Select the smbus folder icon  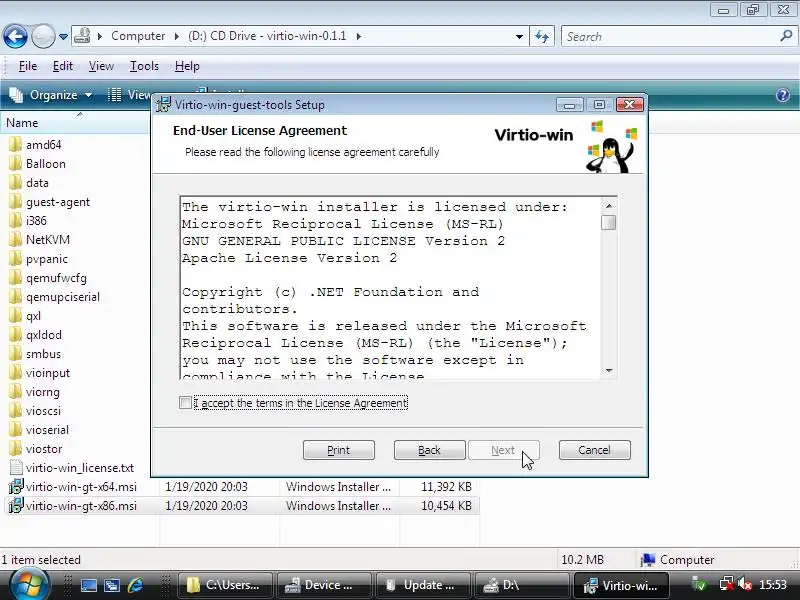point(16,354)
